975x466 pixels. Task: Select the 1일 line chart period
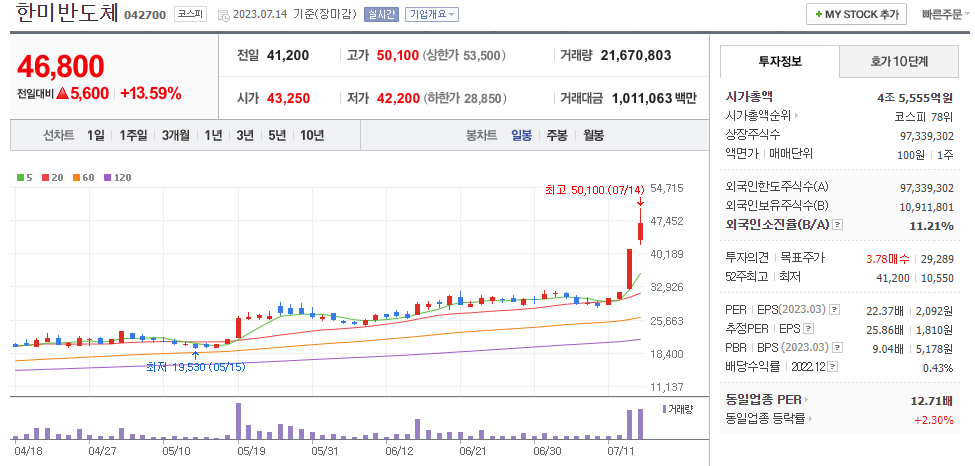pos(96,135)
